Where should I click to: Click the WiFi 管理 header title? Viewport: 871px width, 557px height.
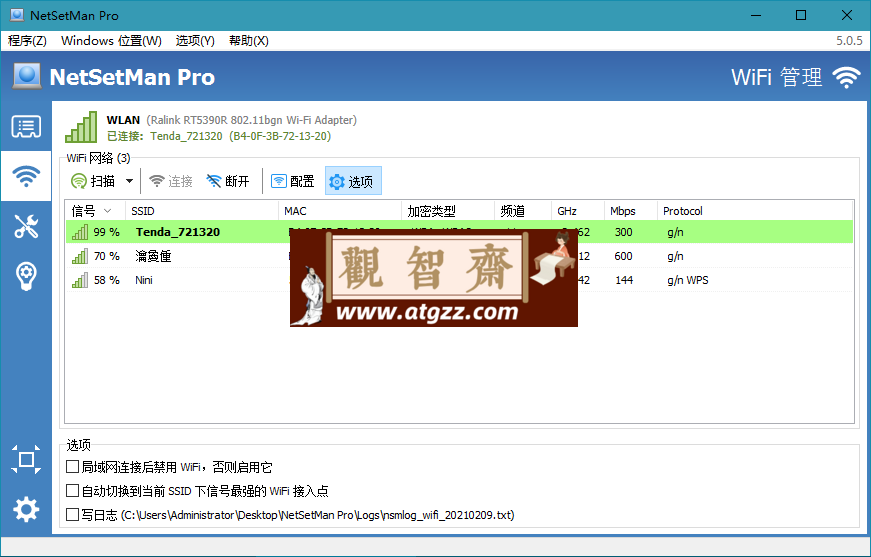point(777,77)
